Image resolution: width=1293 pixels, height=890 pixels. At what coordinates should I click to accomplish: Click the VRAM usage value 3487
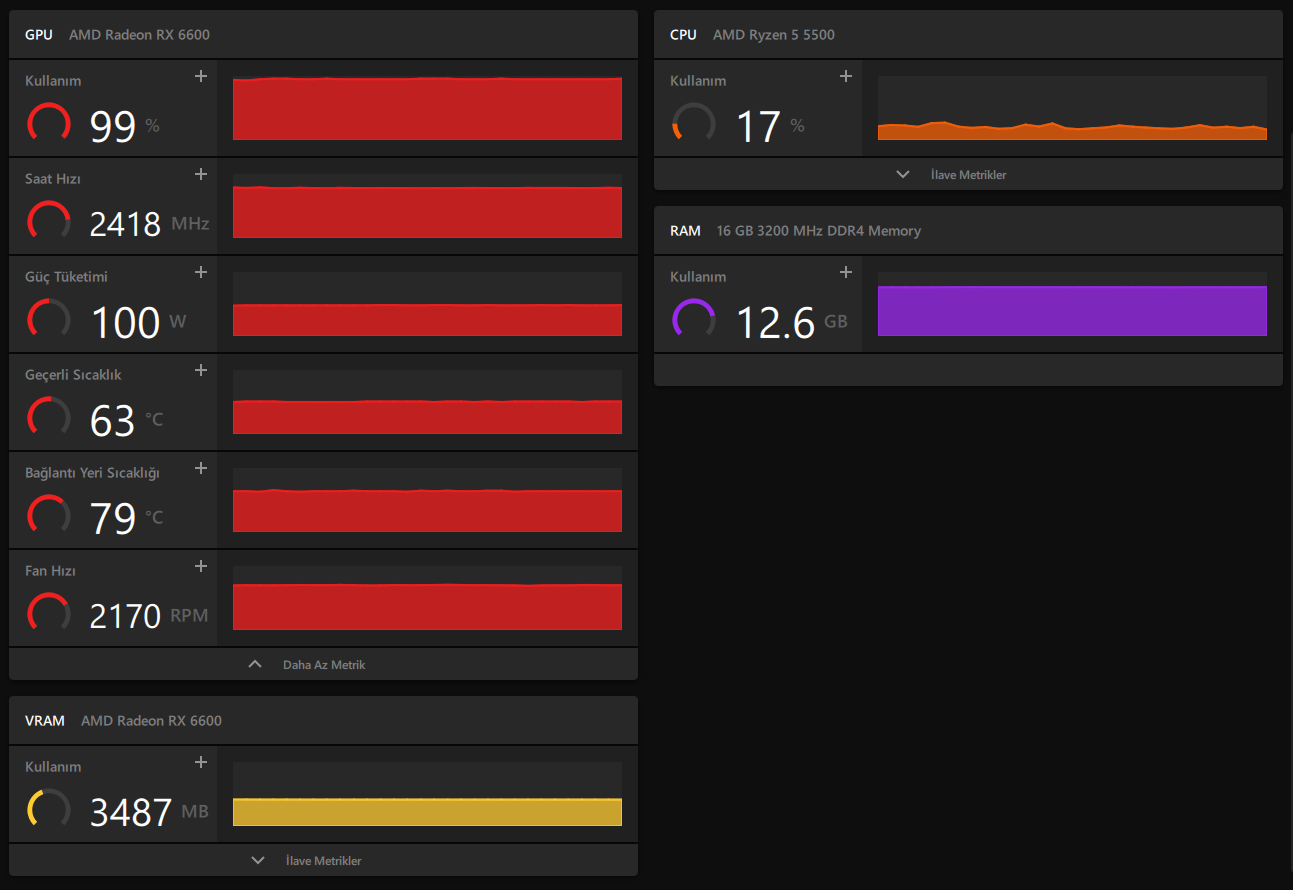coord(131,812)
